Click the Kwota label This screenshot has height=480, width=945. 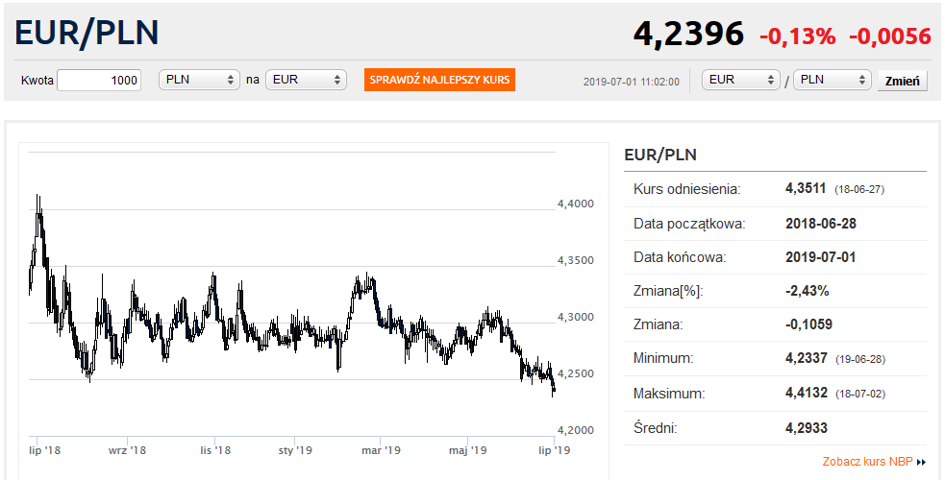pos(37,80)
